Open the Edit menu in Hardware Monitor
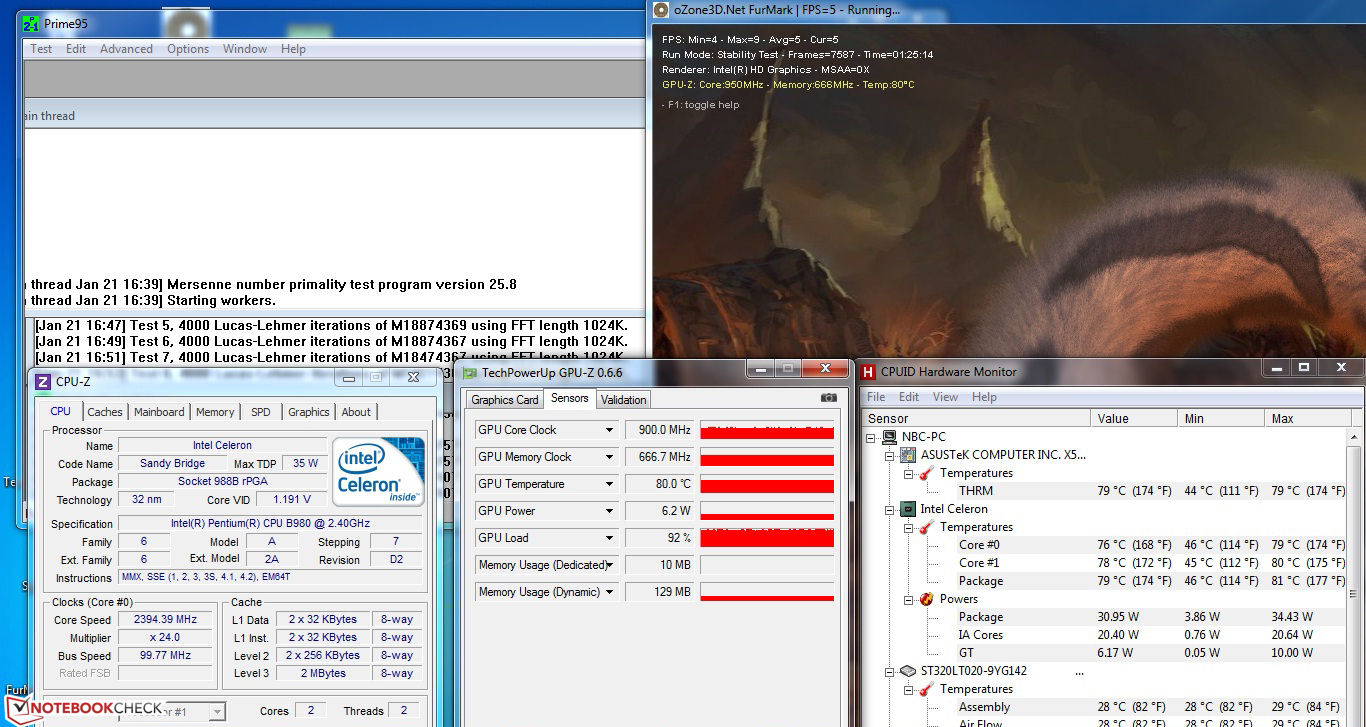This screenshot has width=1366, height=727. (x=909, y=397)
